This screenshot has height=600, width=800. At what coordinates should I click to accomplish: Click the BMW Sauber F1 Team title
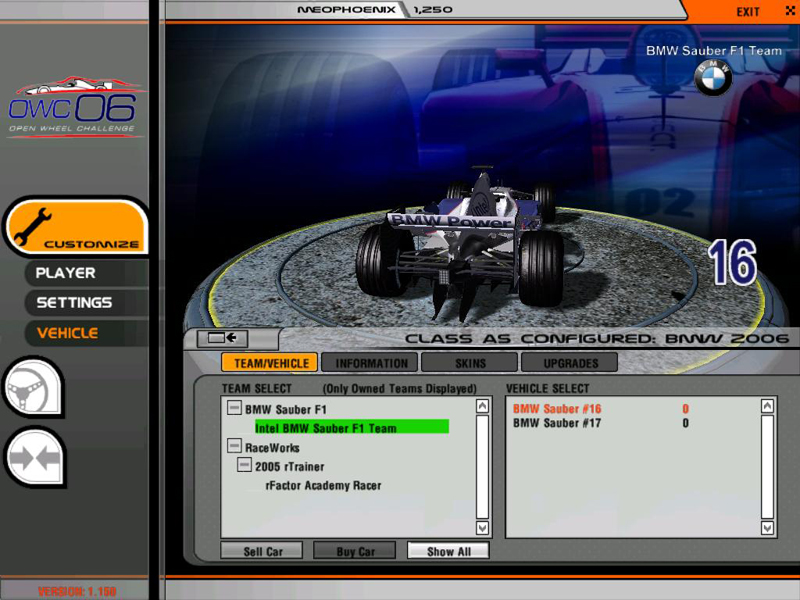click(x=714, y=51)
